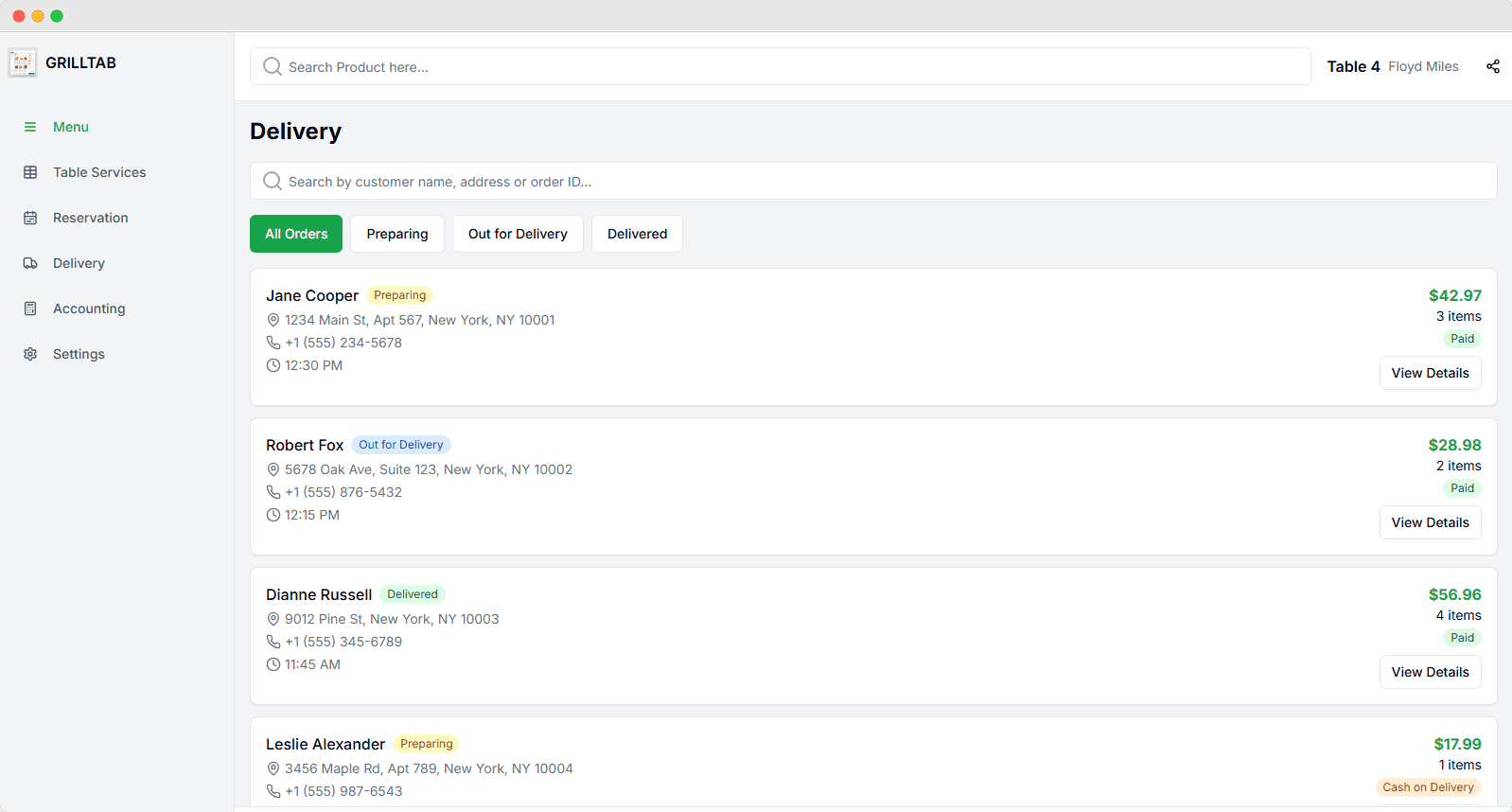The width and height of the screenshot is (1512, 812).
Task: Click the Reservation calendar icon
Action: click(x=30, y=218)
